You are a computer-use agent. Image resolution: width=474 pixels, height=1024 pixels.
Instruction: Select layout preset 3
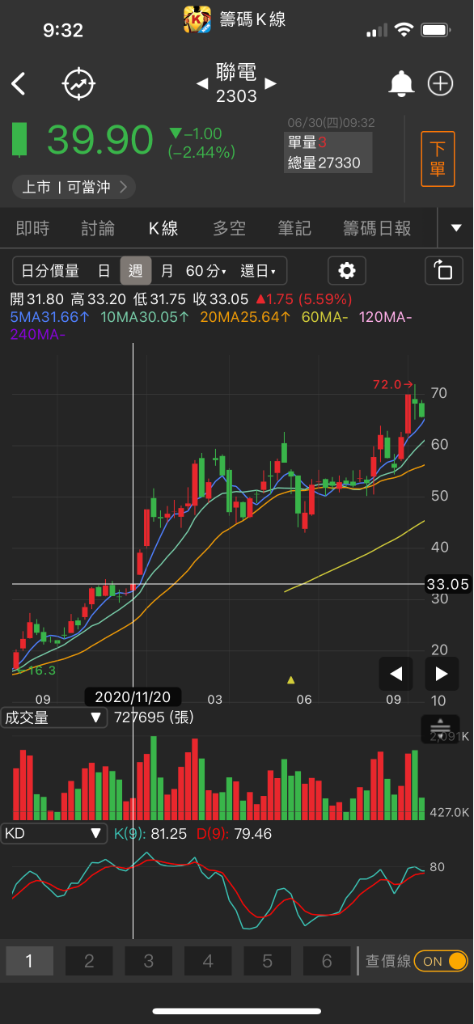(148, 961)
